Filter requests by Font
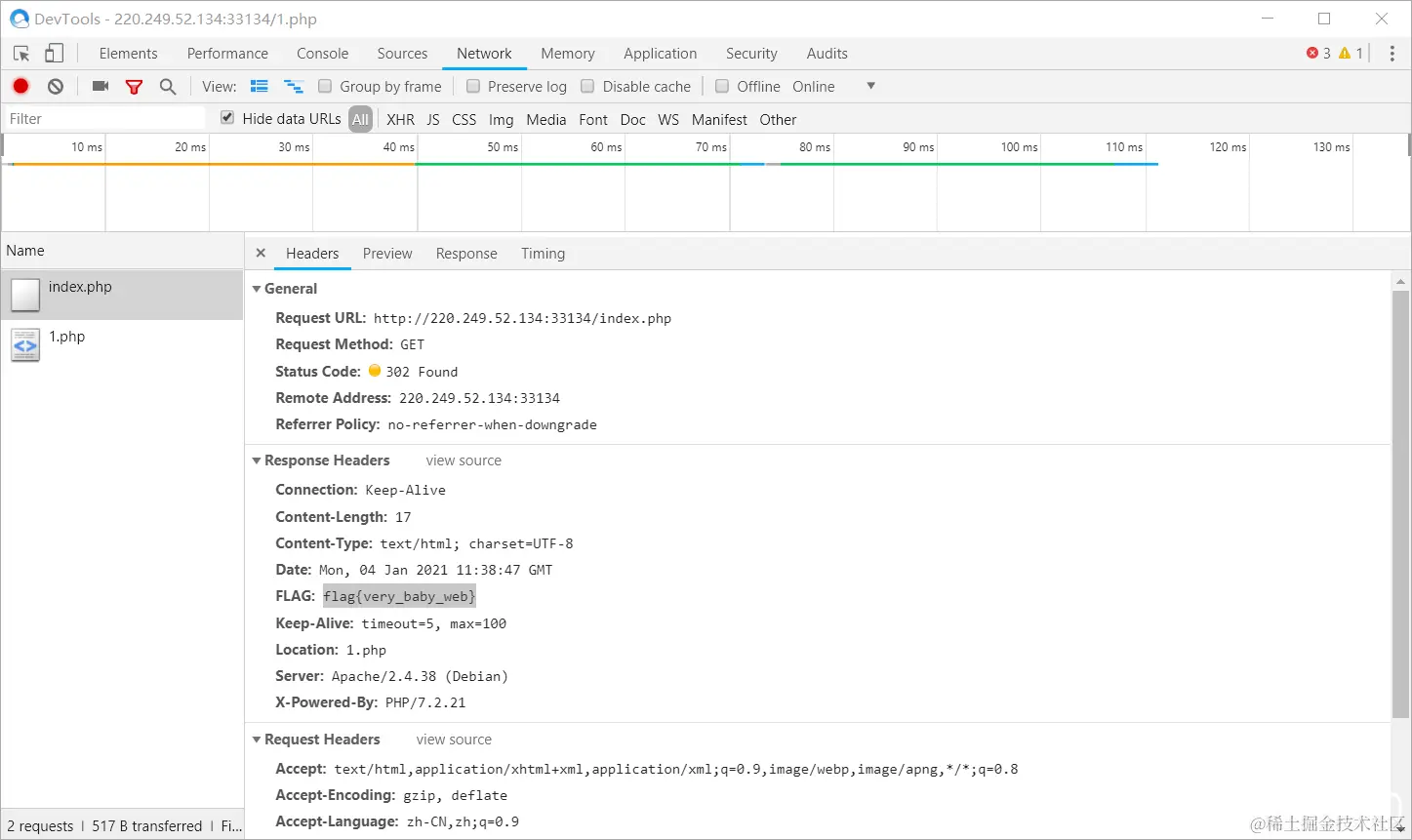 click(593, 119)
